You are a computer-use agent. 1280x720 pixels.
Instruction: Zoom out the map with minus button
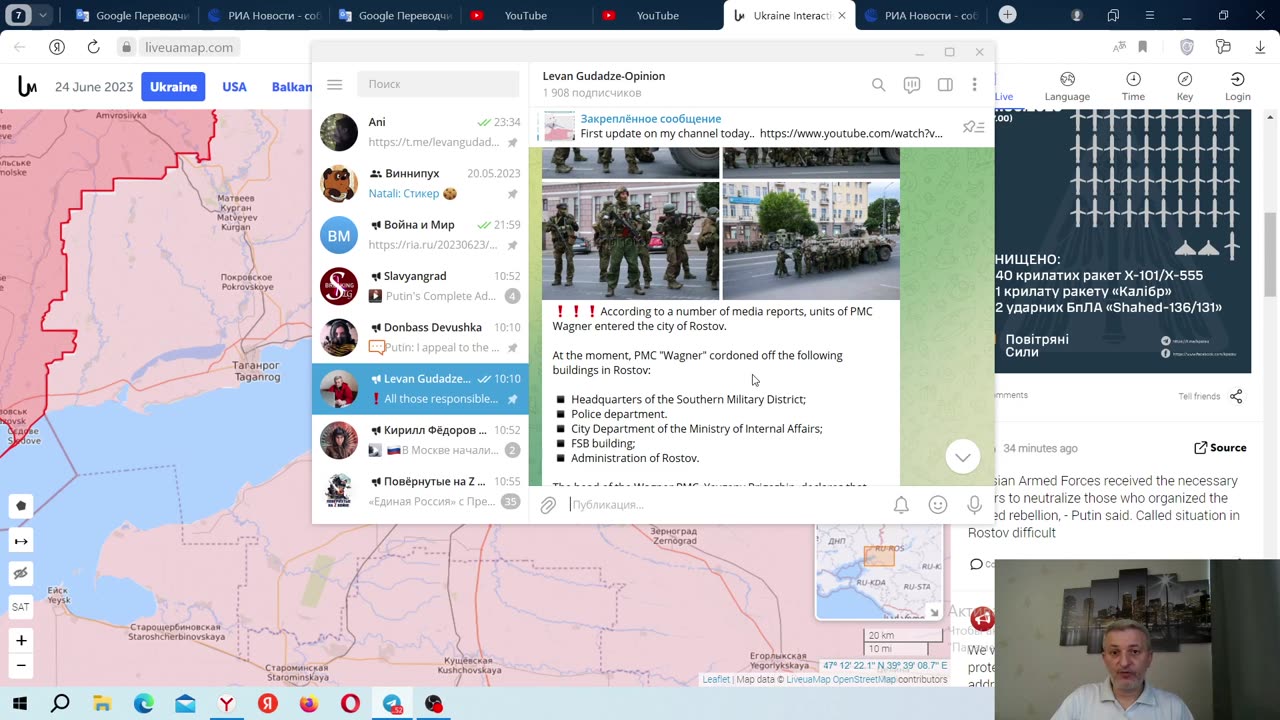(x=21, y=666)
